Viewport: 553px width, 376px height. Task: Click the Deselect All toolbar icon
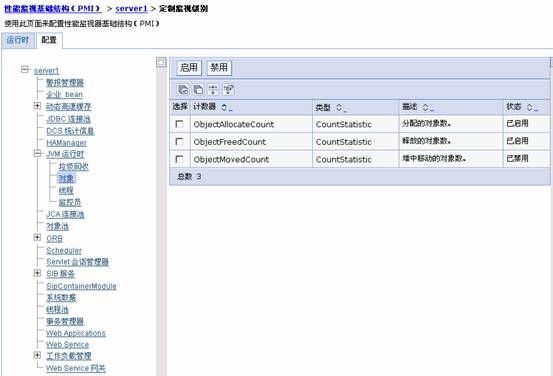click(198, 90)
